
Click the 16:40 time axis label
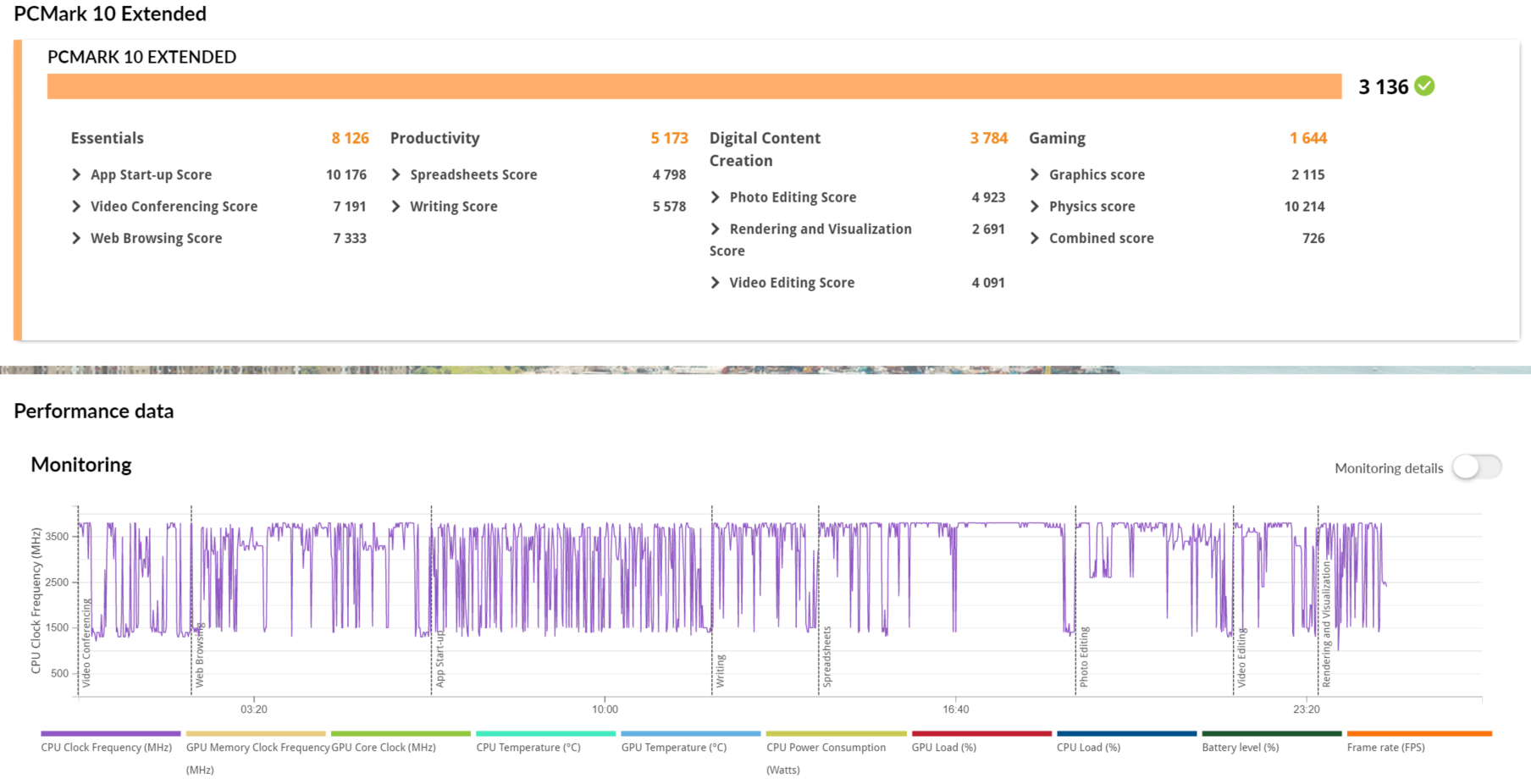click(956, 709)
